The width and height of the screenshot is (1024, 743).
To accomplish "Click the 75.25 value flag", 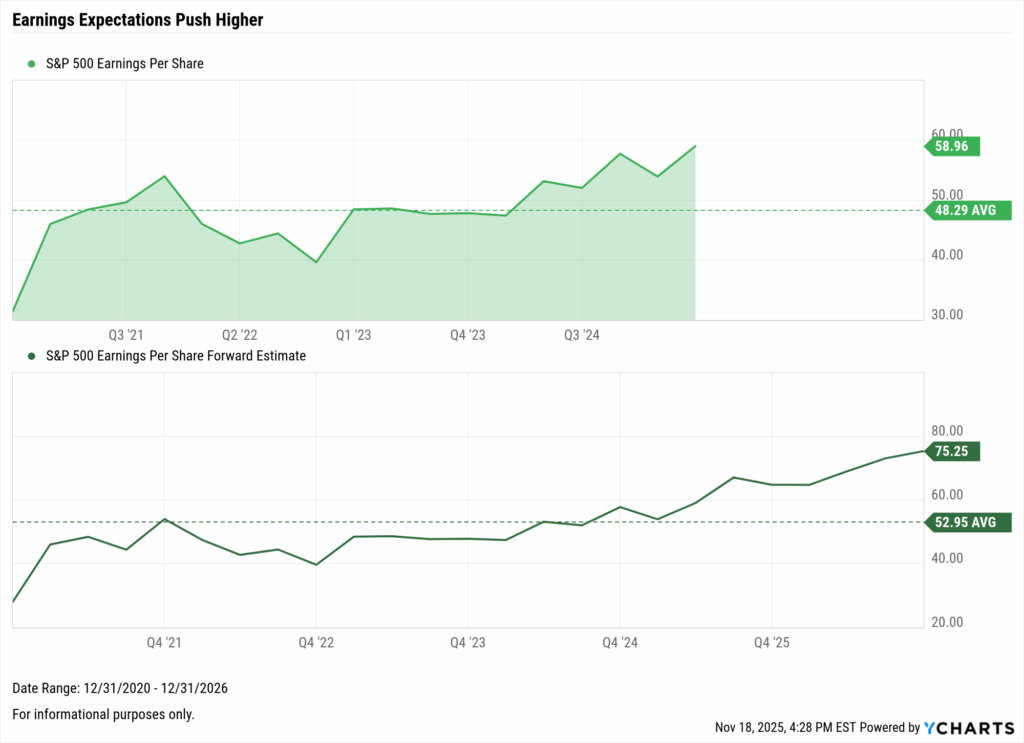I will coord(953,451).
